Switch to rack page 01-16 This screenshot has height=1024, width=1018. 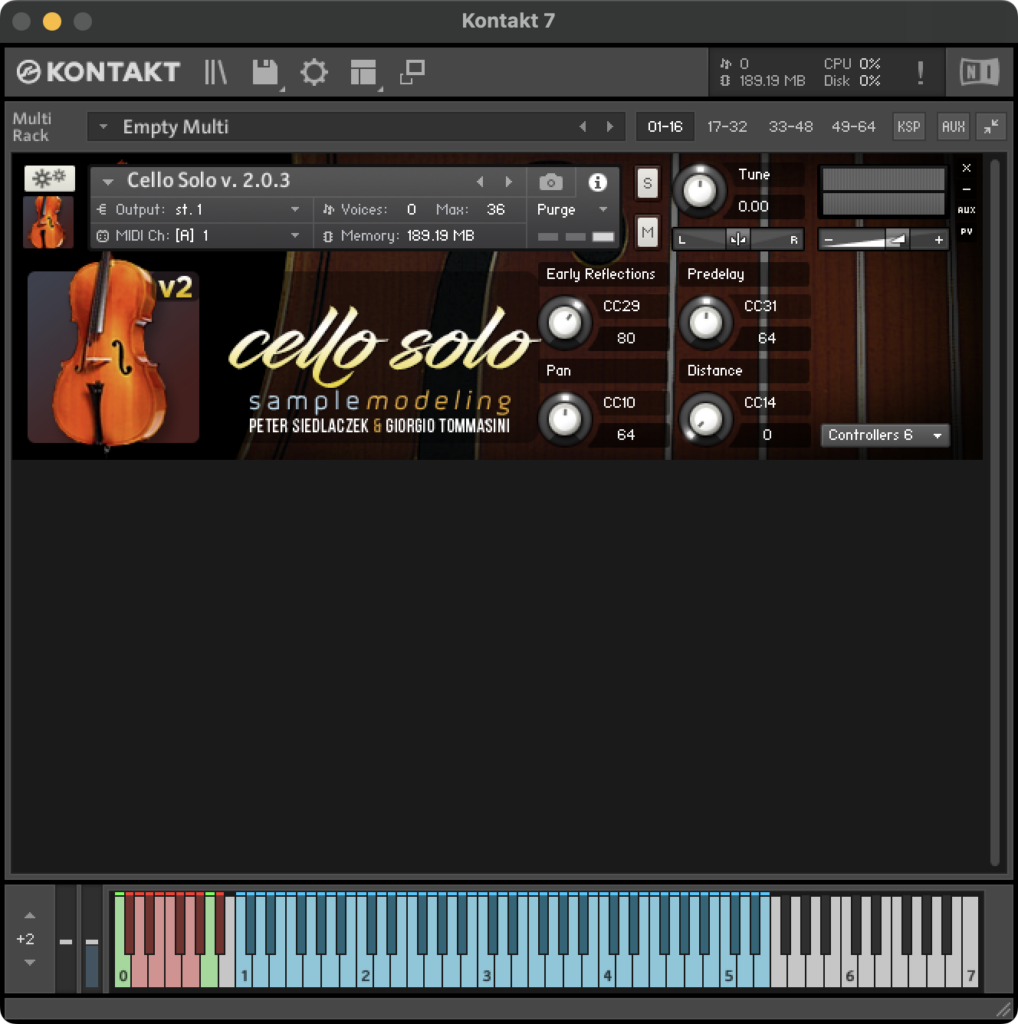point(665,127)
